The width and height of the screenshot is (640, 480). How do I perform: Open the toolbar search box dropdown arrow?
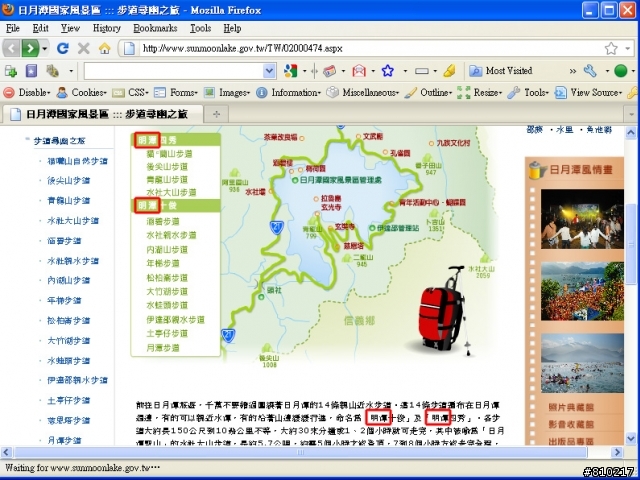point(269,71)
